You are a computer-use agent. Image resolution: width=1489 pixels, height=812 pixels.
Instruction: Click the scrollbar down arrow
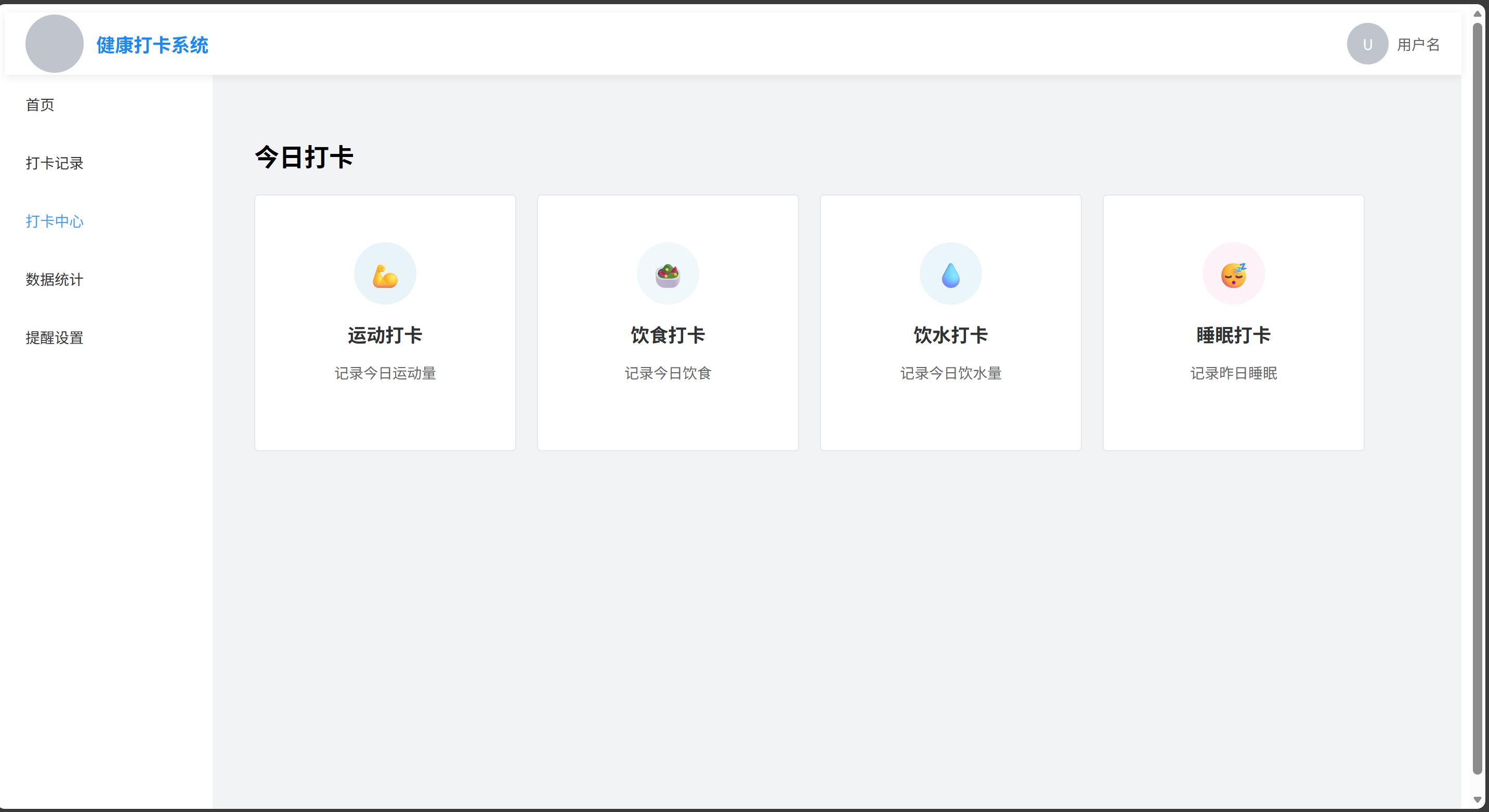point(1477,800)
